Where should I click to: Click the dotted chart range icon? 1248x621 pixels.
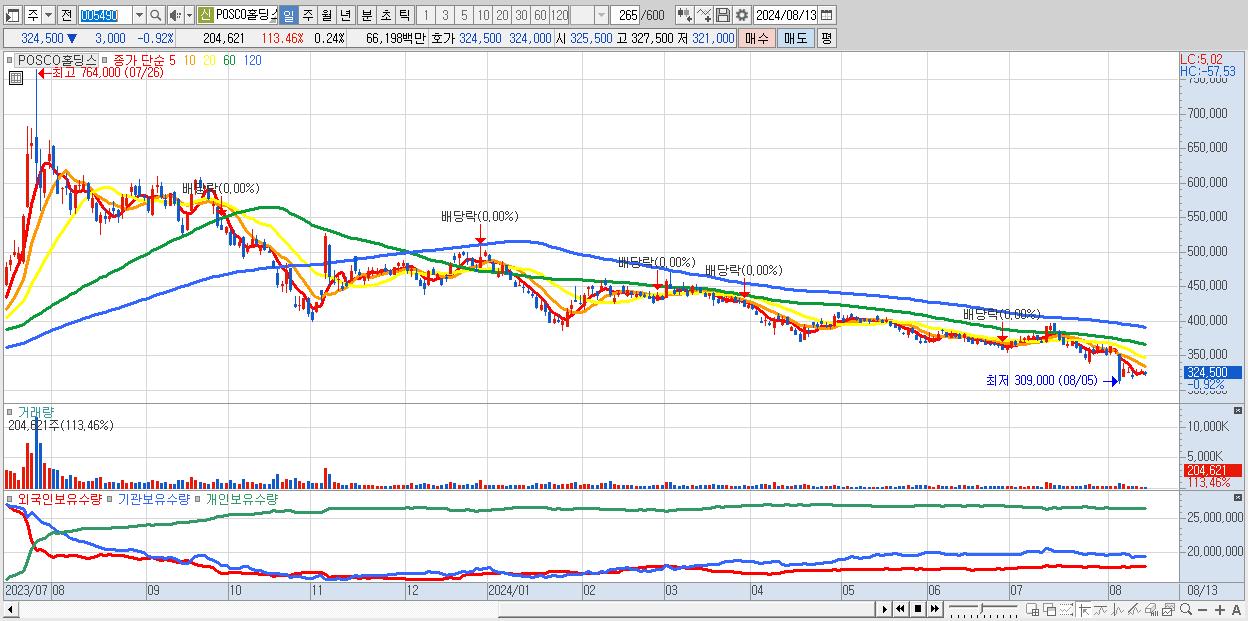(1066, 609)
